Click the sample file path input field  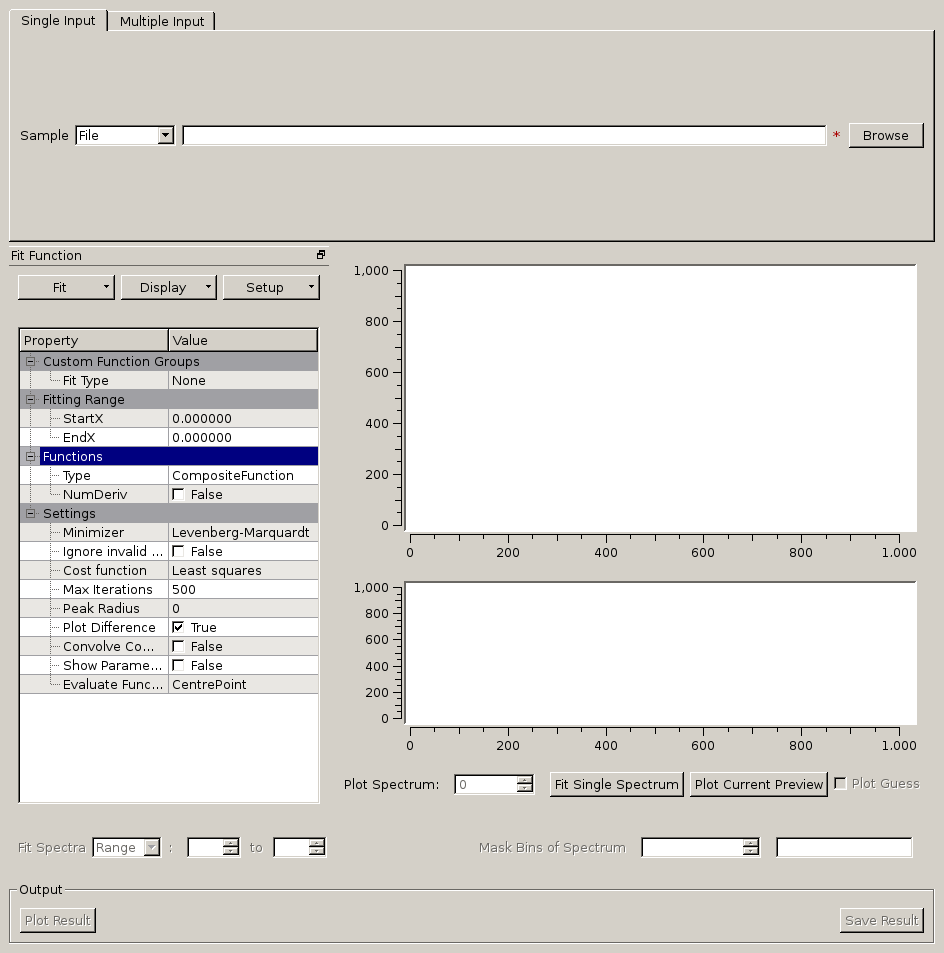pos(504,136)
